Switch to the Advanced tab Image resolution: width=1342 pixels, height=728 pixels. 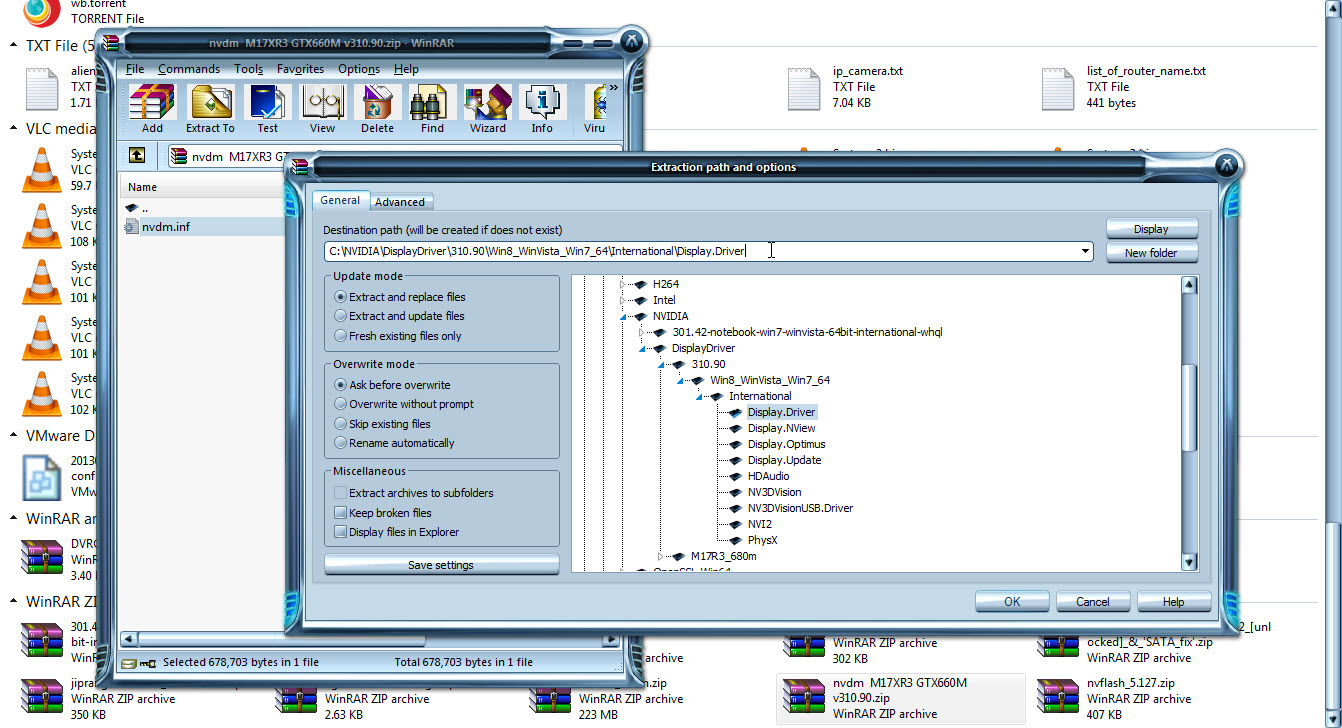(399, 202)
